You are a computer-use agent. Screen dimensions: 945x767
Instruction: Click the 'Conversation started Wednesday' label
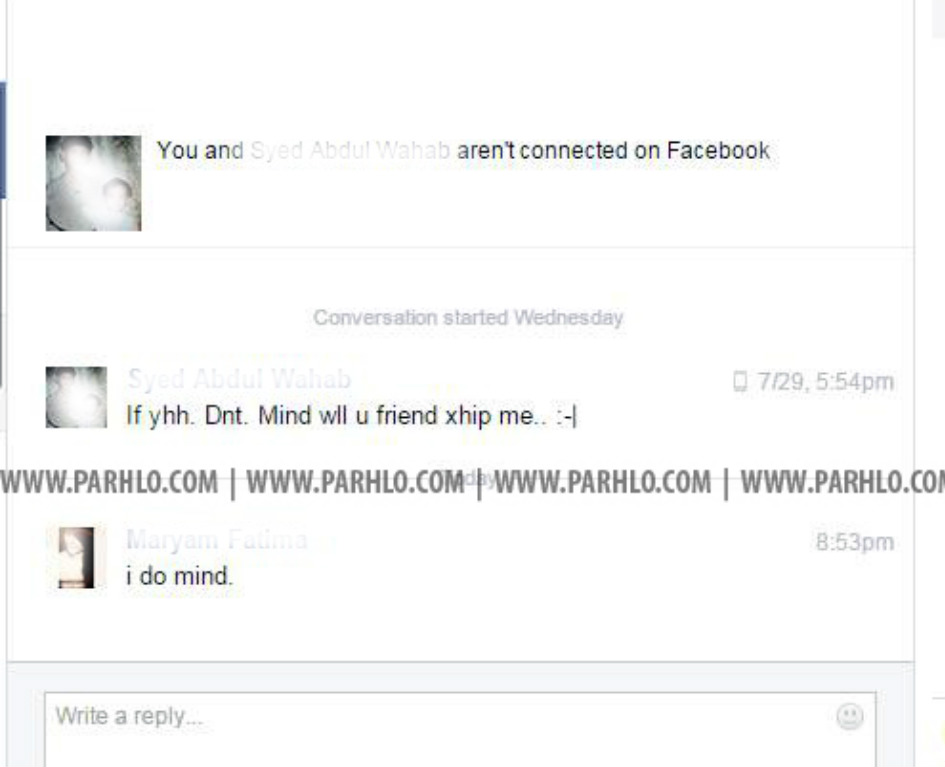click(468, 318)
